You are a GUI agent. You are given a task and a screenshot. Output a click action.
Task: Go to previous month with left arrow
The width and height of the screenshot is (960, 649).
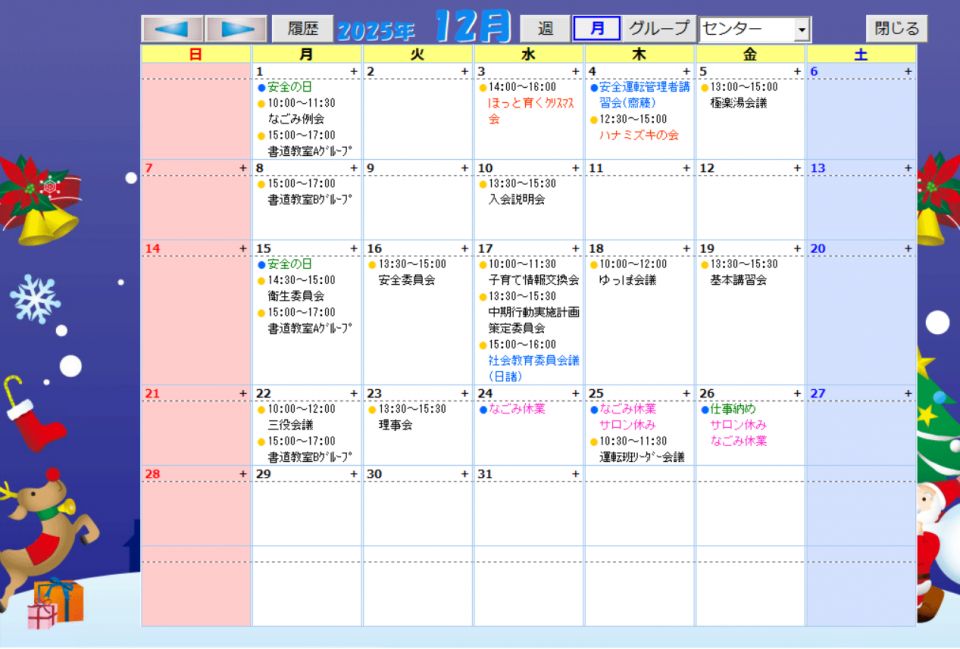click(172, 29)
